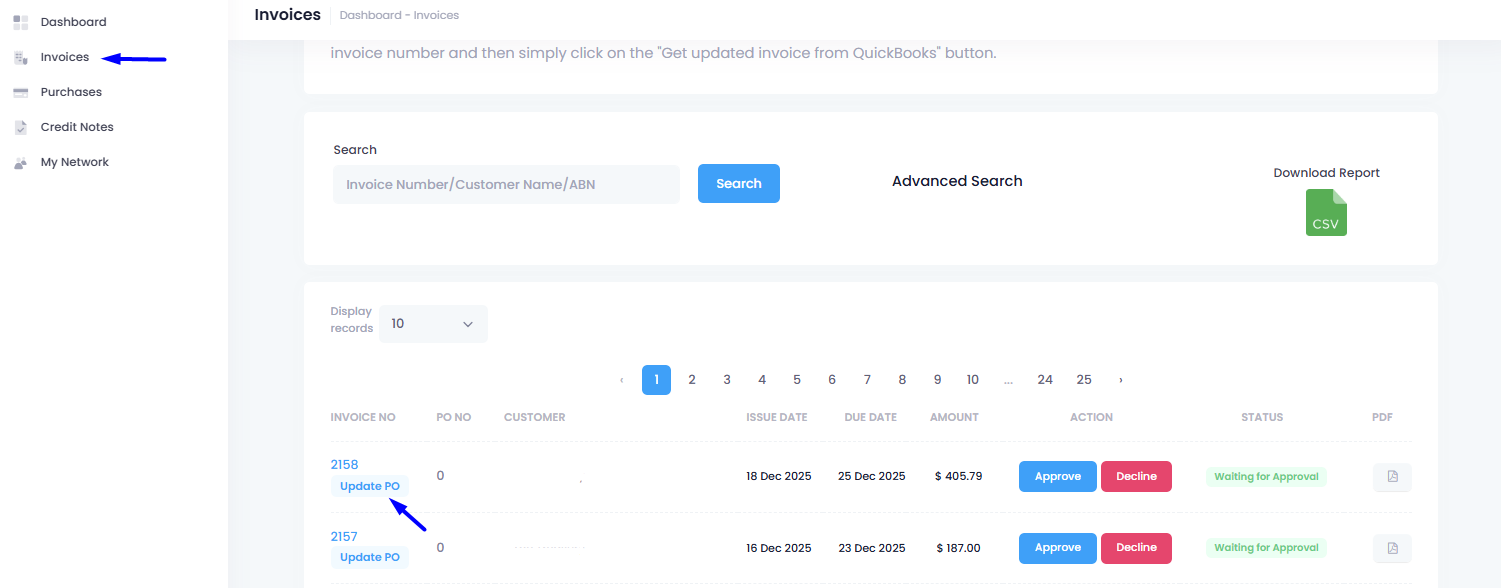Viewport: 1501px width, 588px height.
Task: Click the My Network icon
Action: tap(20, 163)
